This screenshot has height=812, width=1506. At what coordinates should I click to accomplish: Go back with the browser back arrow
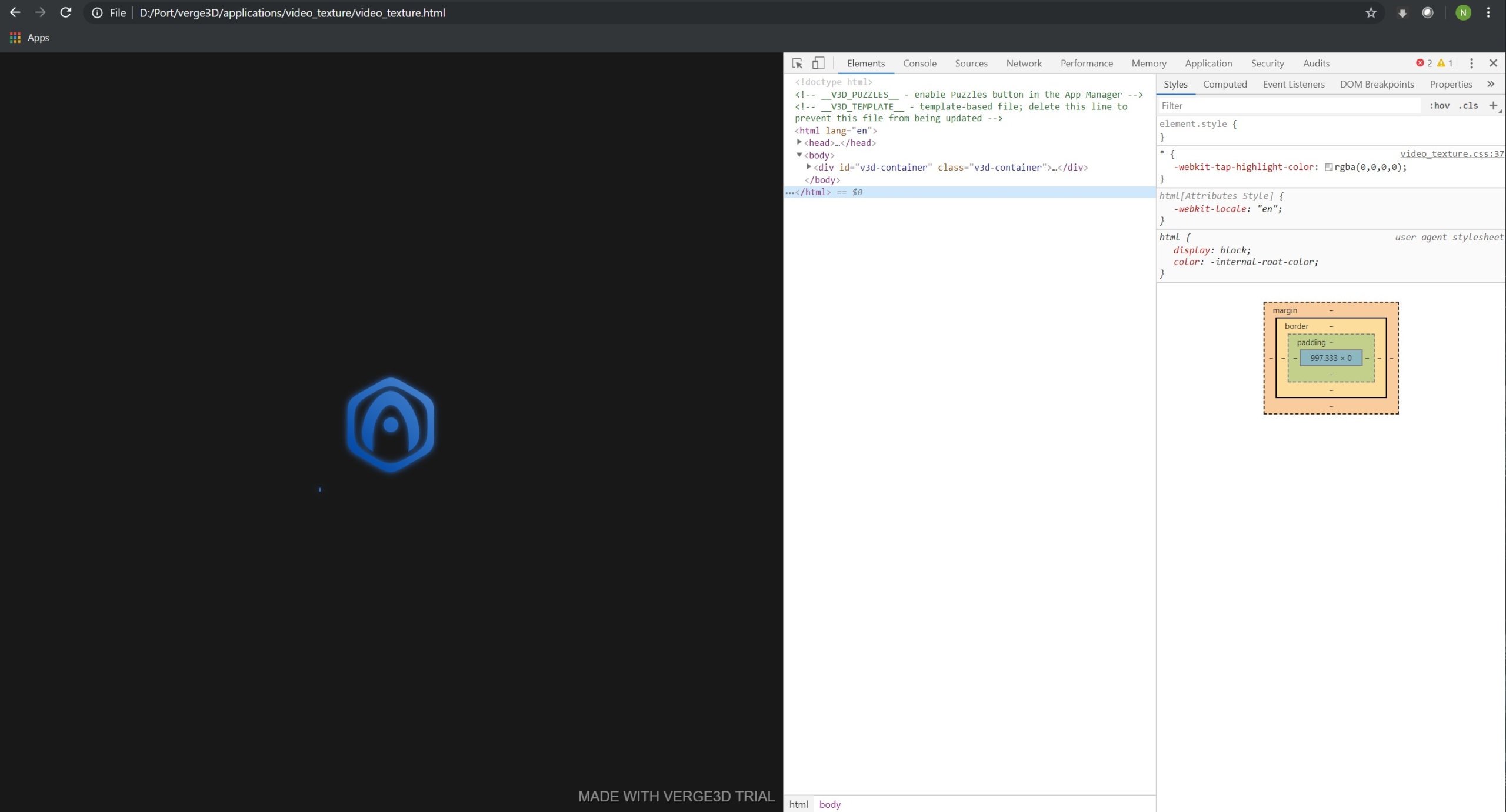[x=15, y=12]
